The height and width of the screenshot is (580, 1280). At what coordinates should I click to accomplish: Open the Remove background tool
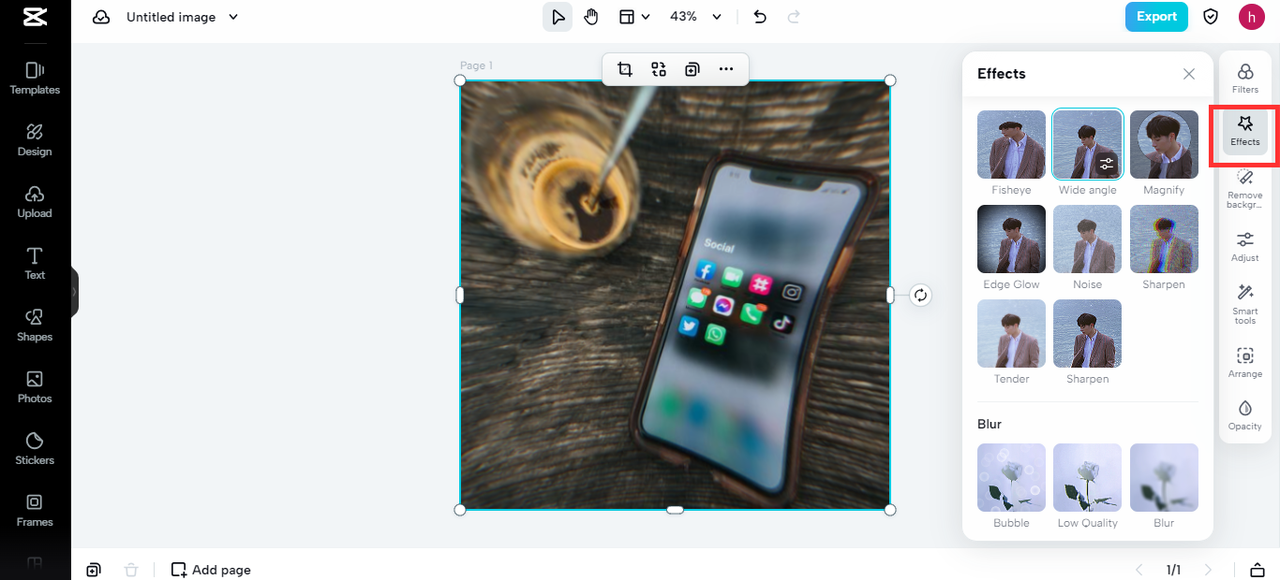point(1245,186)
